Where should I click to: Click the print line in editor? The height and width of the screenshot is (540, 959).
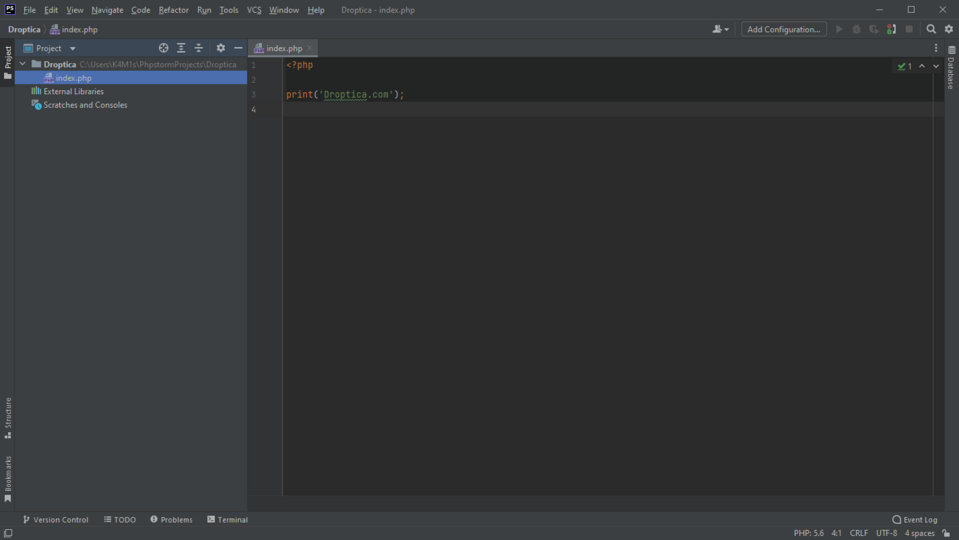tap(345, 94)
